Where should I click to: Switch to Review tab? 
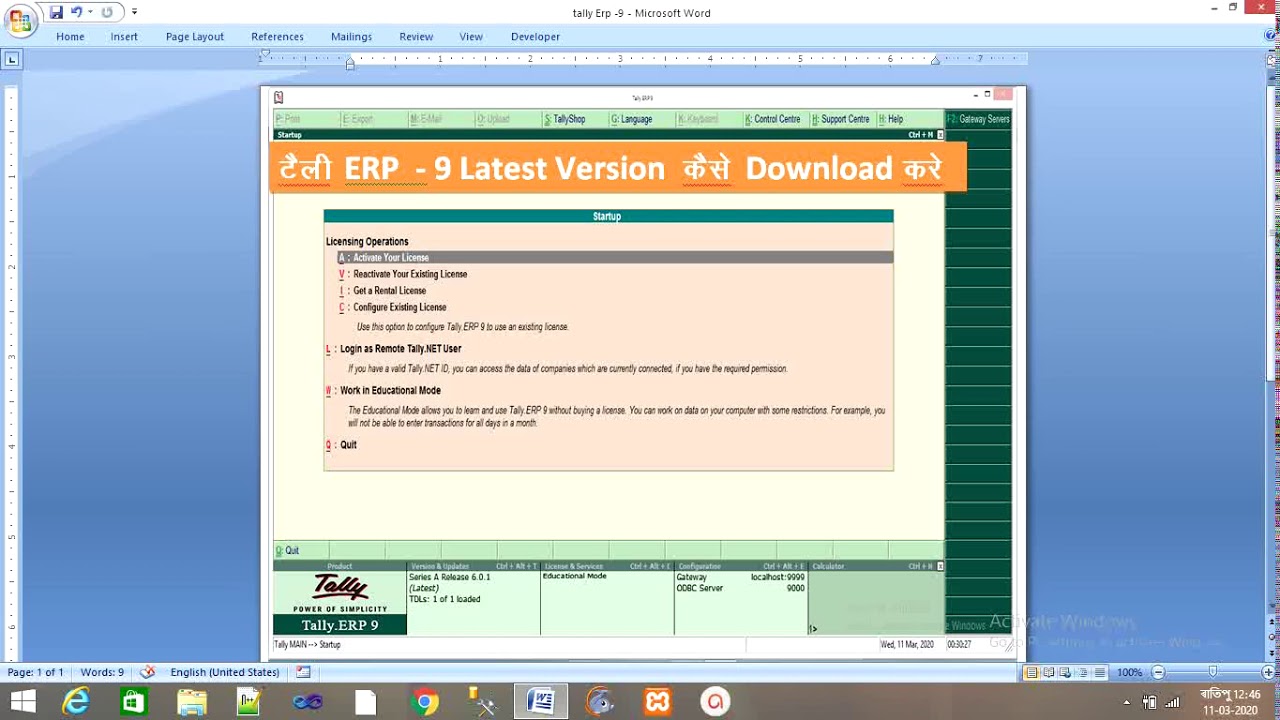pyautogui.click(x=416, y=36)
